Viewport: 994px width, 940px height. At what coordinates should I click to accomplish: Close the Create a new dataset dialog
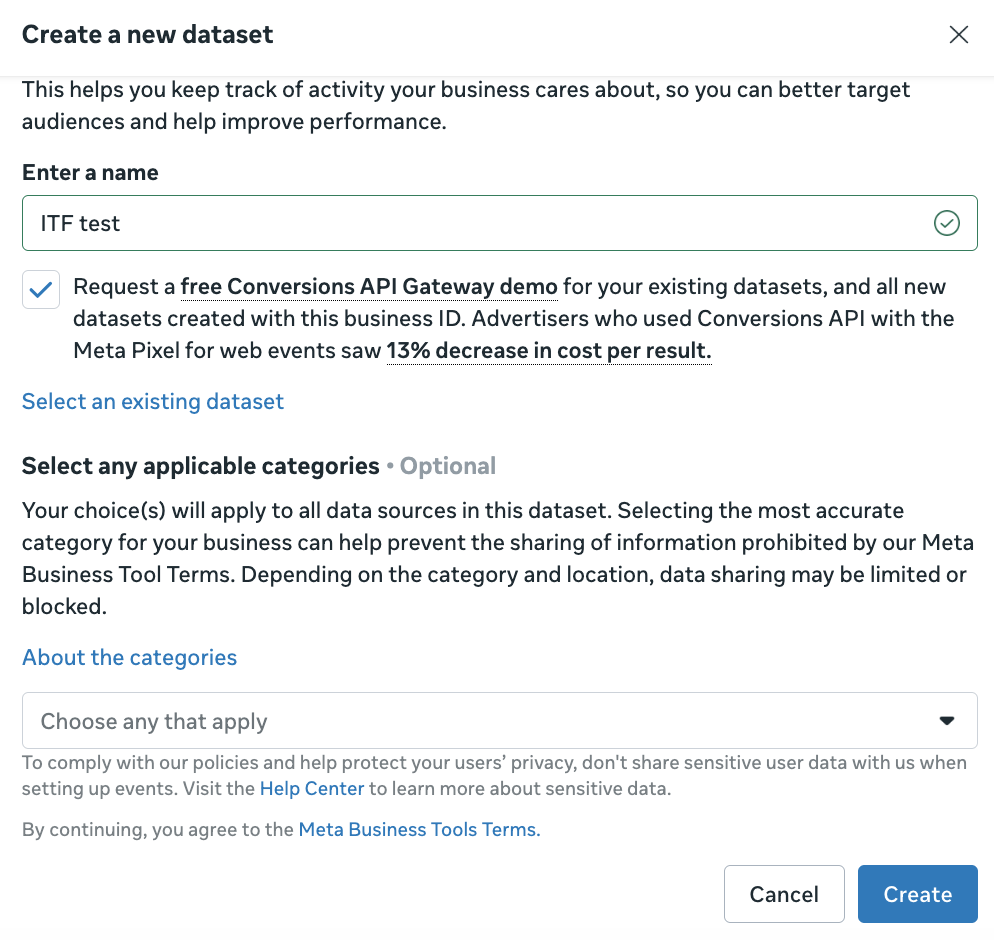958,35
